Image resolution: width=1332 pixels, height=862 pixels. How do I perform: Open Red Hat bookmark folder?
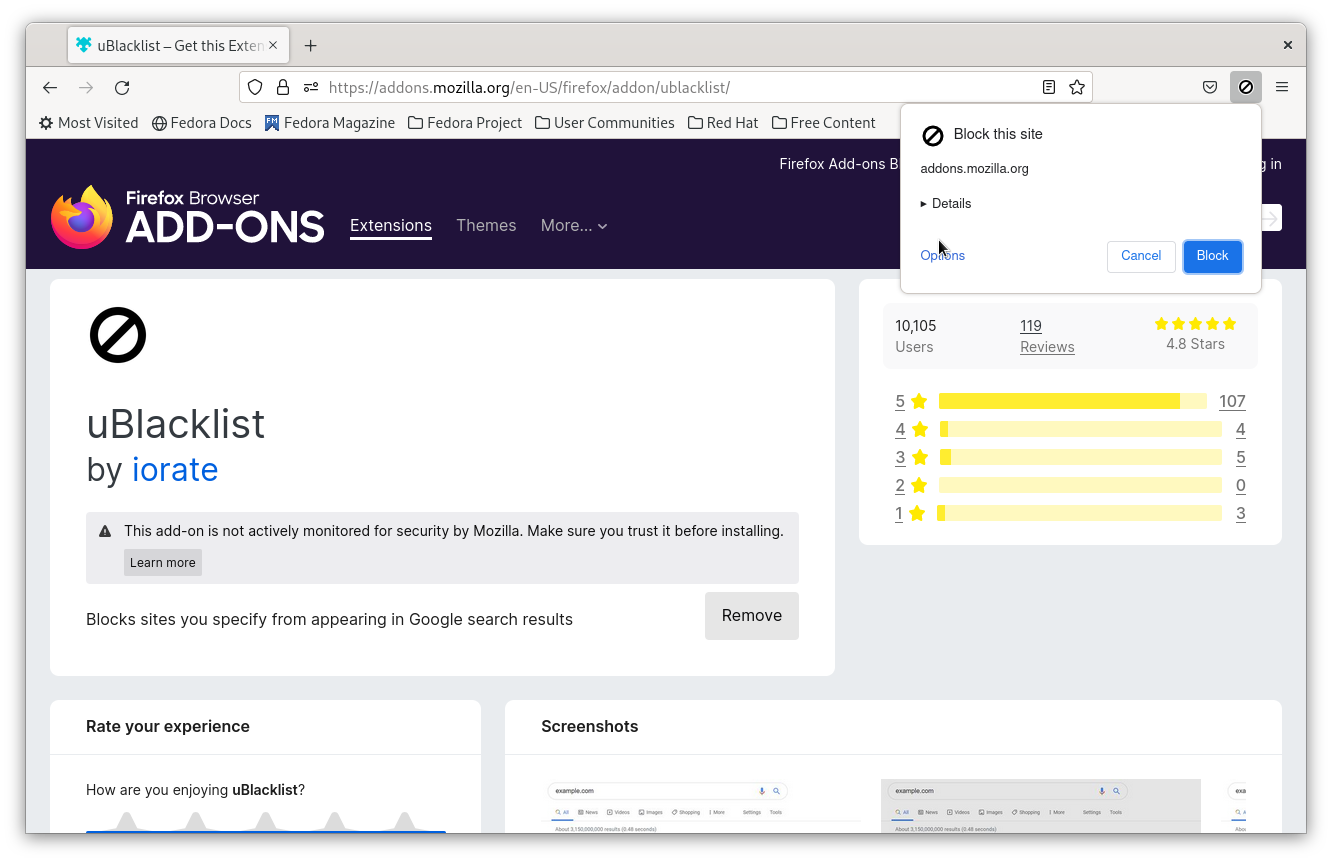[x=723, y=123]
